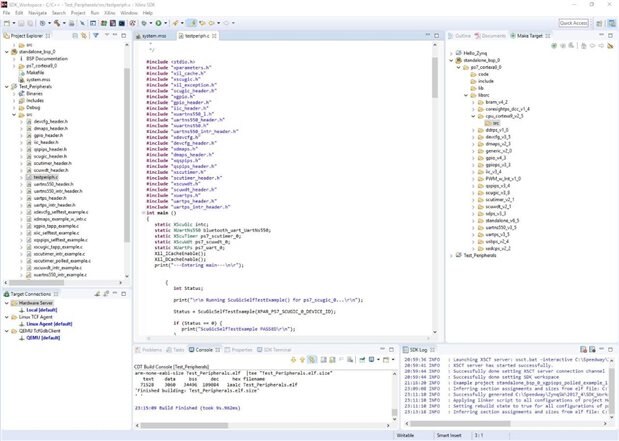The image size is (619, 441).
Task: Click the Save icon in main toolbar
Action: pyautogui.click(x=23, y=22)
